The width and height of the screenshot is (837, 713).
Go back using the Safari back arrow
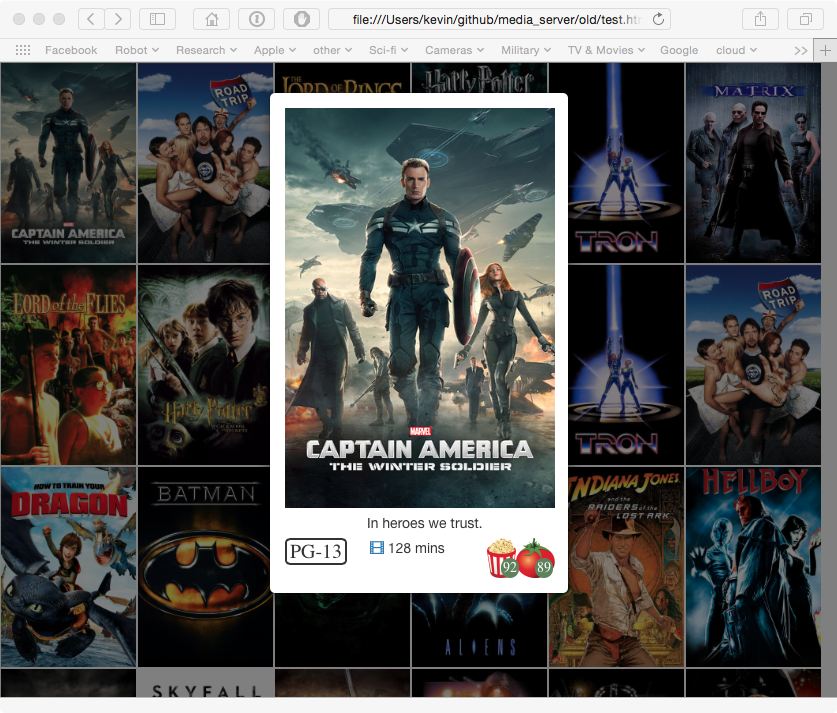[x=91, y=19]
